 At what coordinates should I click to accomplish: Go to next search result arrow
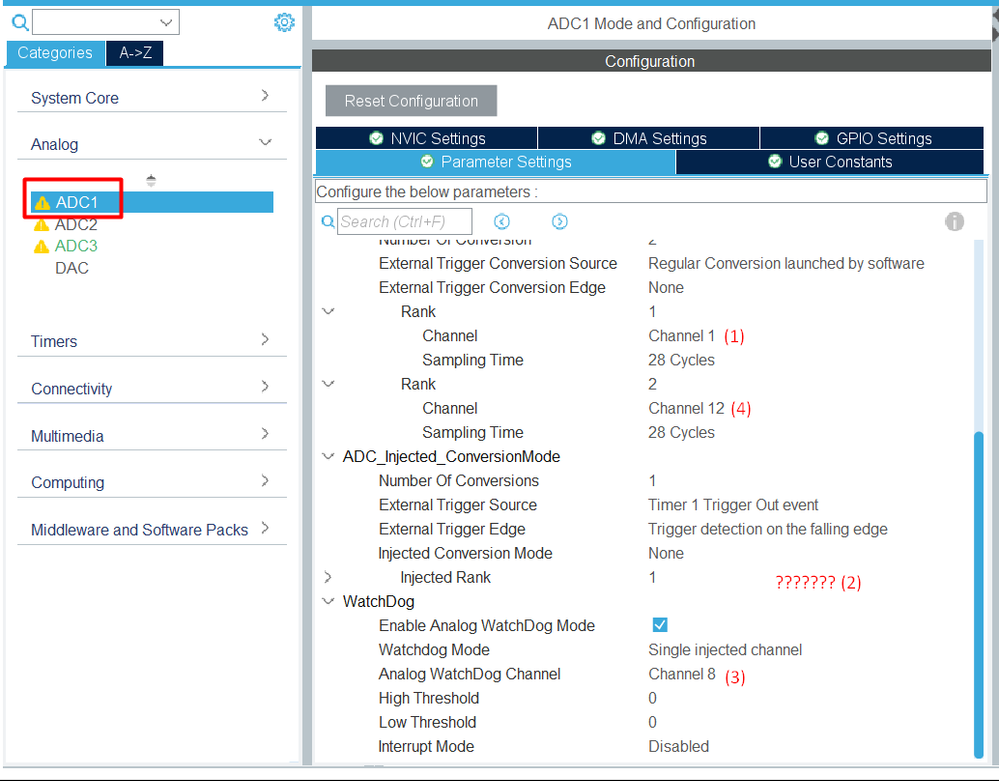559,222
